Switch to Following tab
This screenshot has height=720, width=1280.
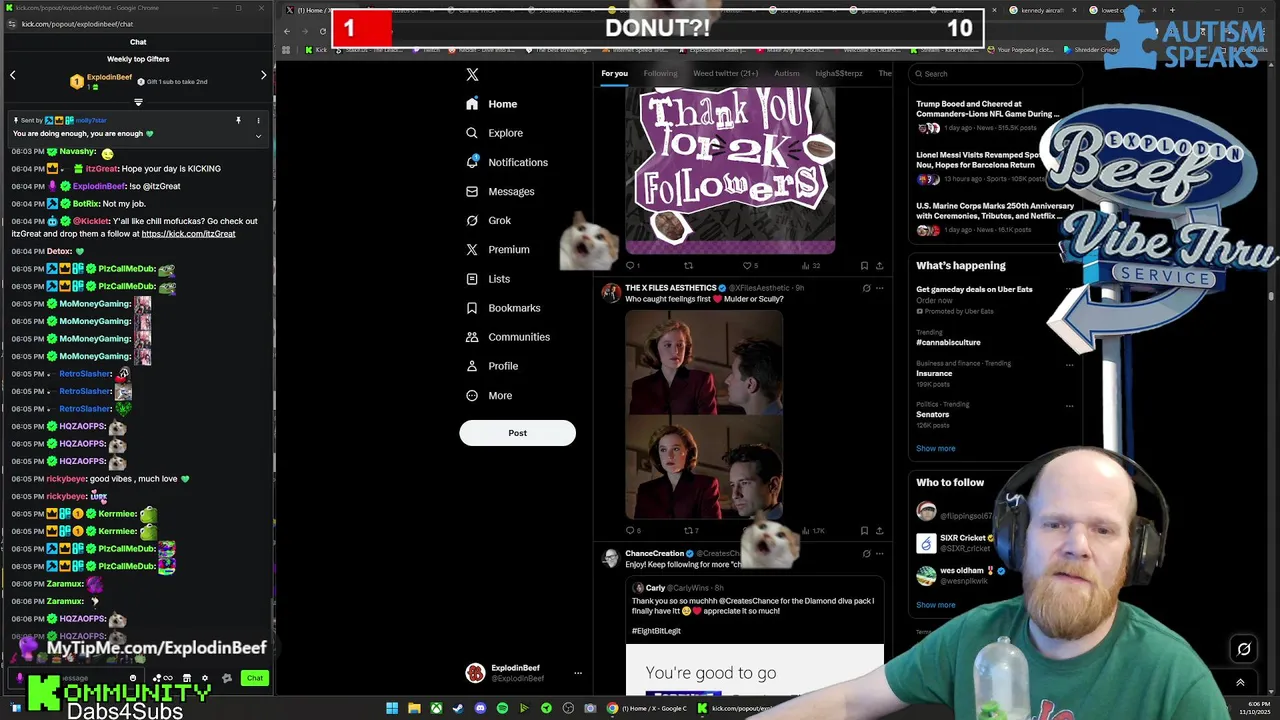click(x=660, y=73)
